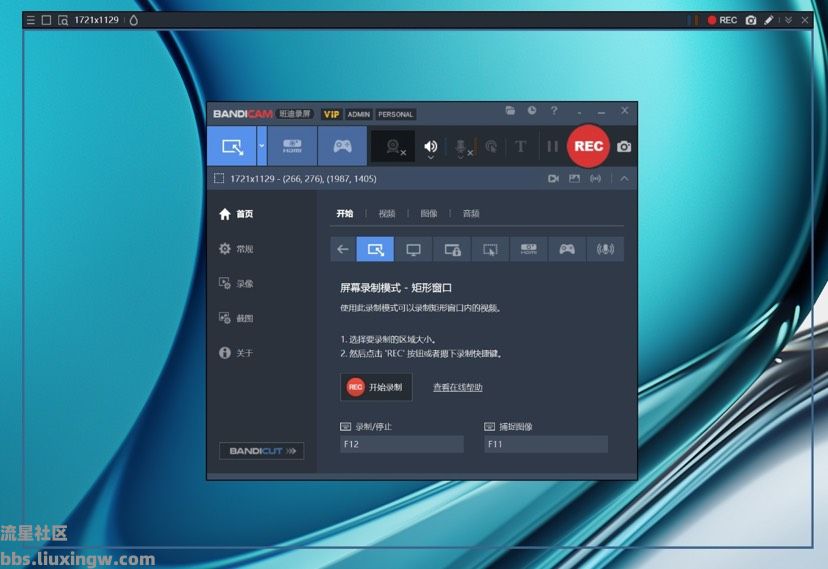Switch to game recording mode gamepad

(x=342, y=146)
